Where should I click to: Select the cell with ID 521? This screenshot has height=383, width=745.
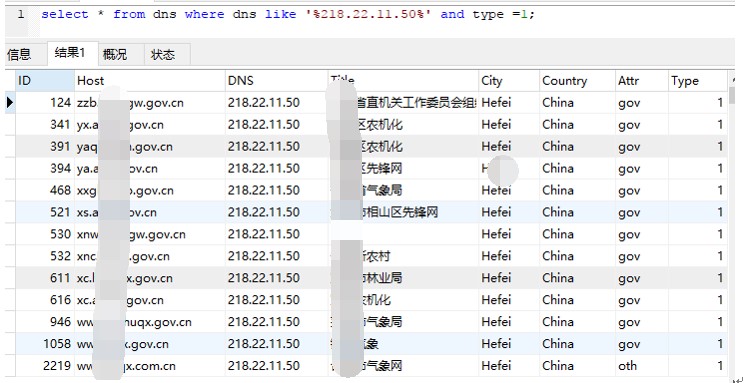[x=45, y=212]
